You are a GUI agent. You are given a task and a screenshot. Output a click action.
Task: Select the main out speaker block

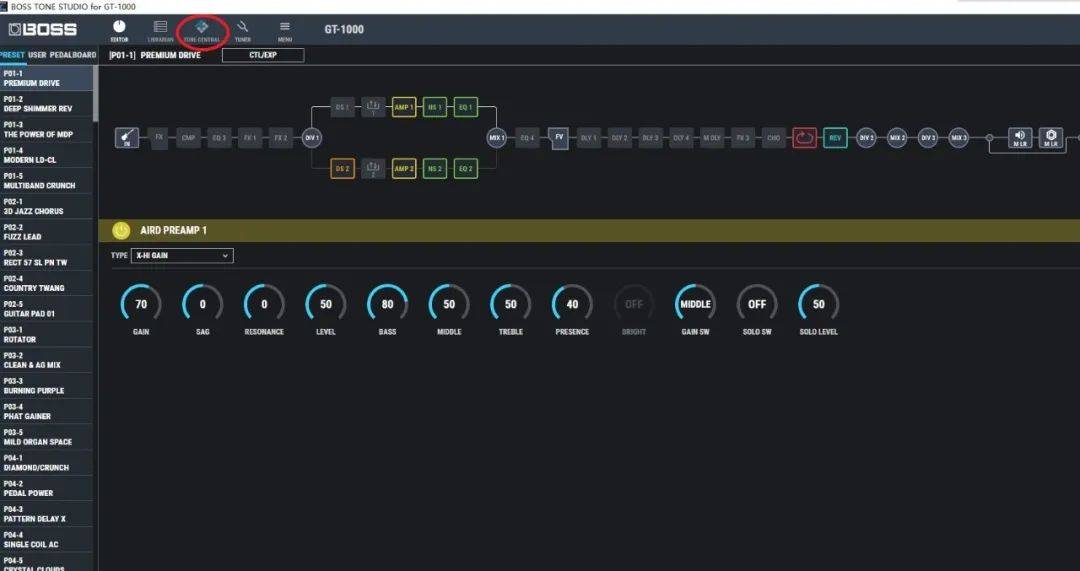coord(1020,138)
